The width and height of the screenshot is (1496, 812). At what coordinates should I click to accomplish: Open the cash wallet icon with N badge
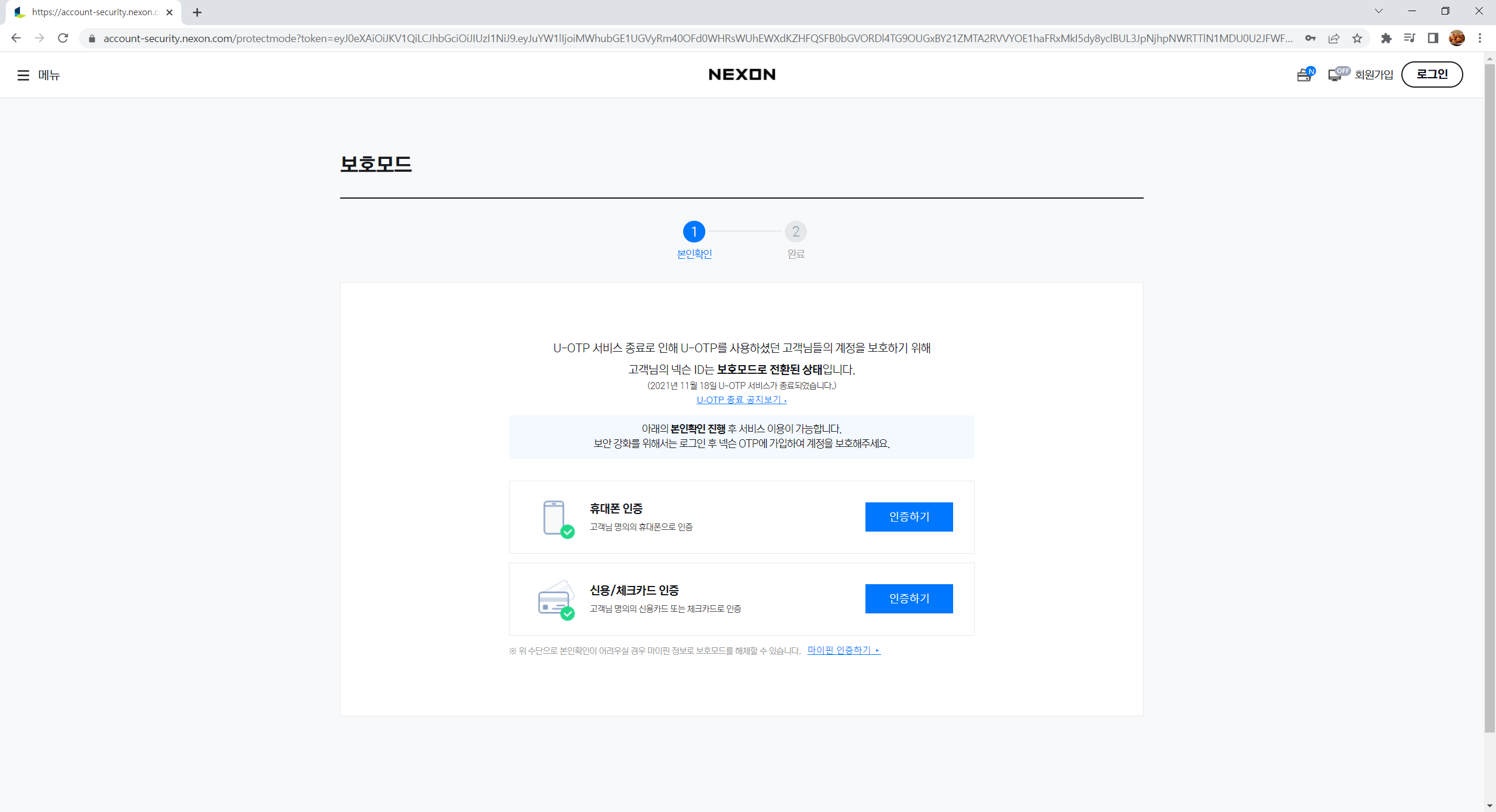coord(1305,74)
